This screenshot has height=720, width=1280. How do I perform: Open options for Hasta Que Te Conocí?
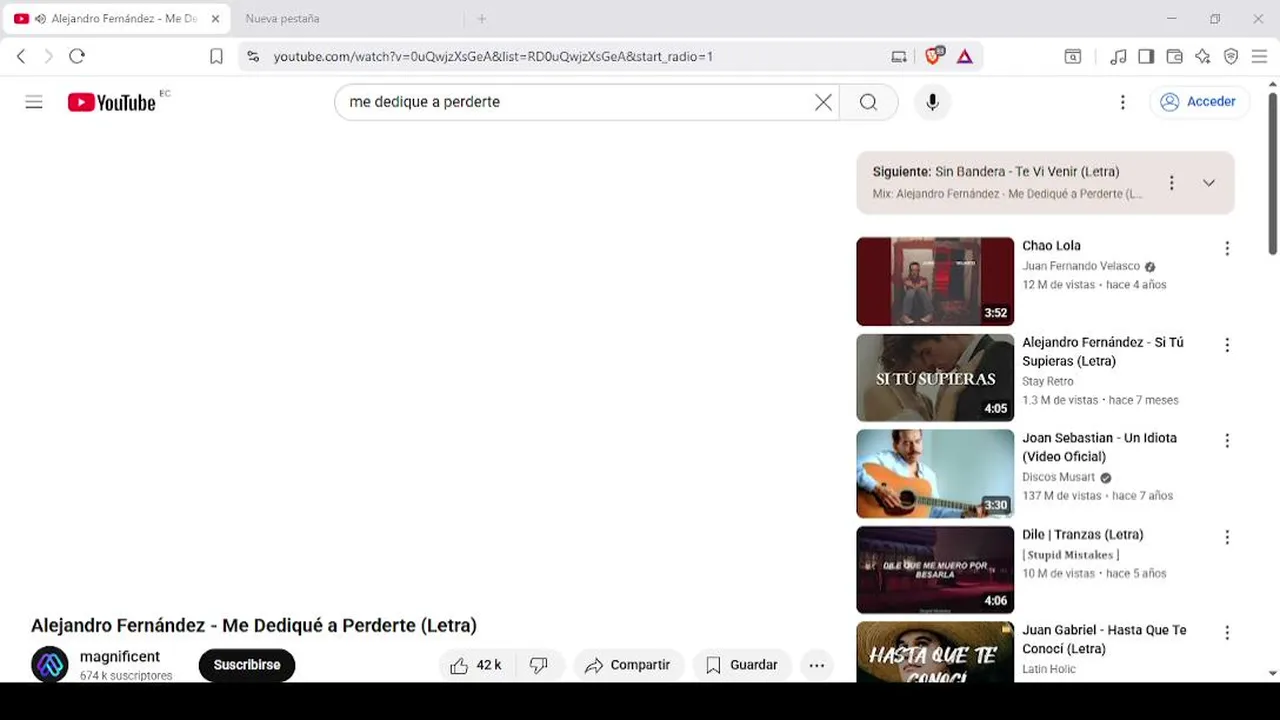pos(1227,633)
